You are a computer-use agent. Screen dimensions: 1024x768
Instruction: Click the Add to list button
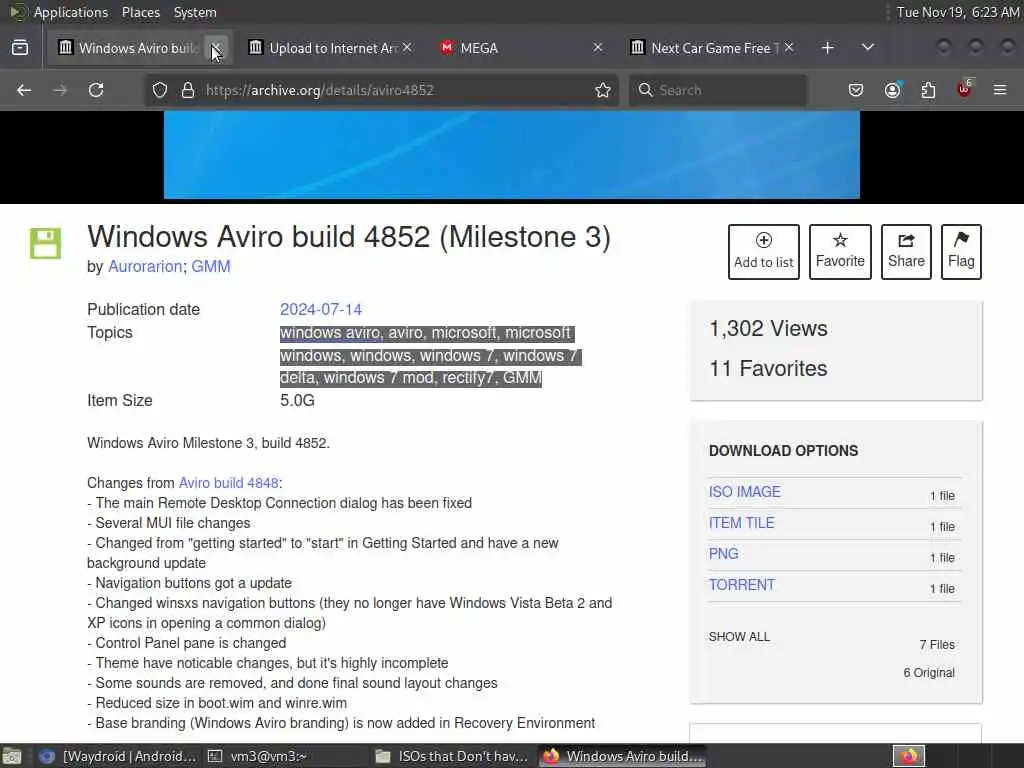[763, 252]
